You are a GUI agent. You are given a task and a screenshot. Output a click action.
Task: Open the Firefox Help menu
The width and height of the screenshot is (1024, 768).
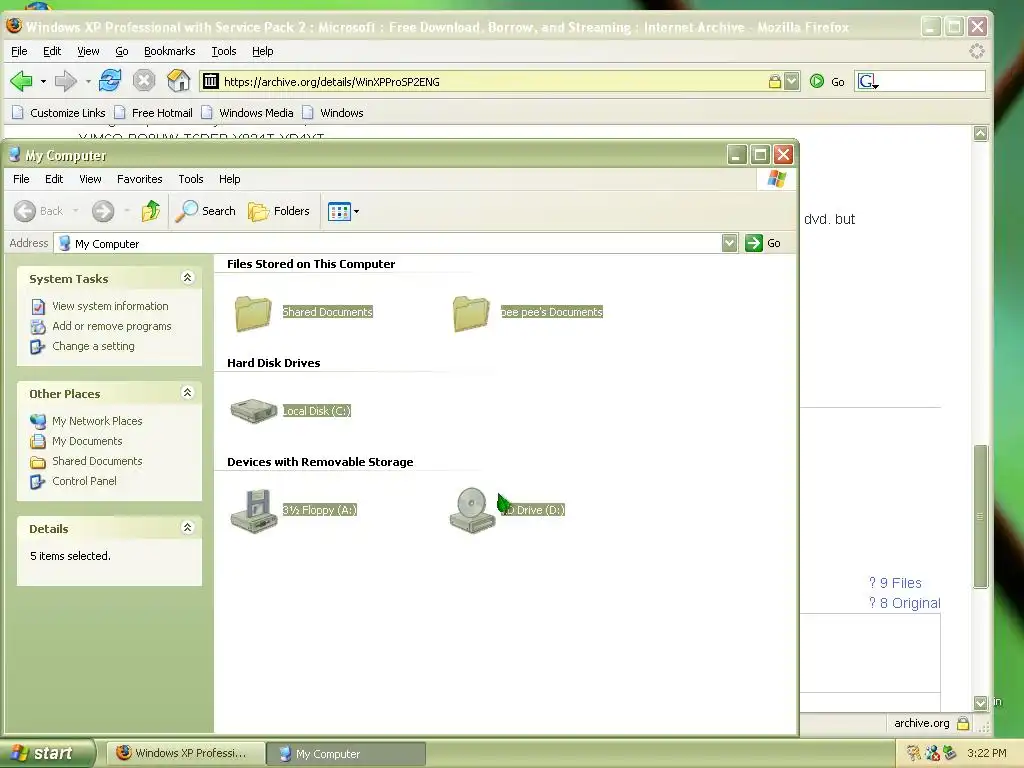[x=263, y=51]
